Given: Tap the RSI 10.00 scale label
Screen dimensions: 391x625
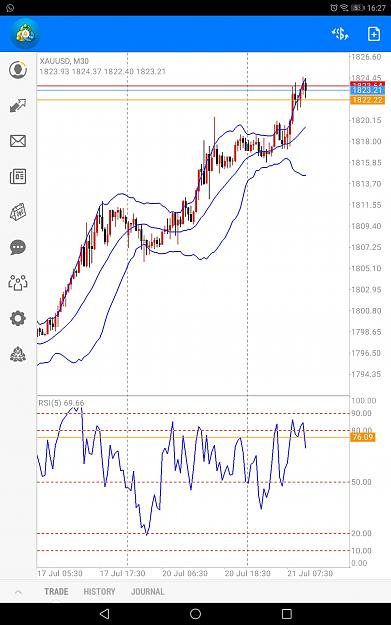Looking at the screenshot, I should [361, 550].
